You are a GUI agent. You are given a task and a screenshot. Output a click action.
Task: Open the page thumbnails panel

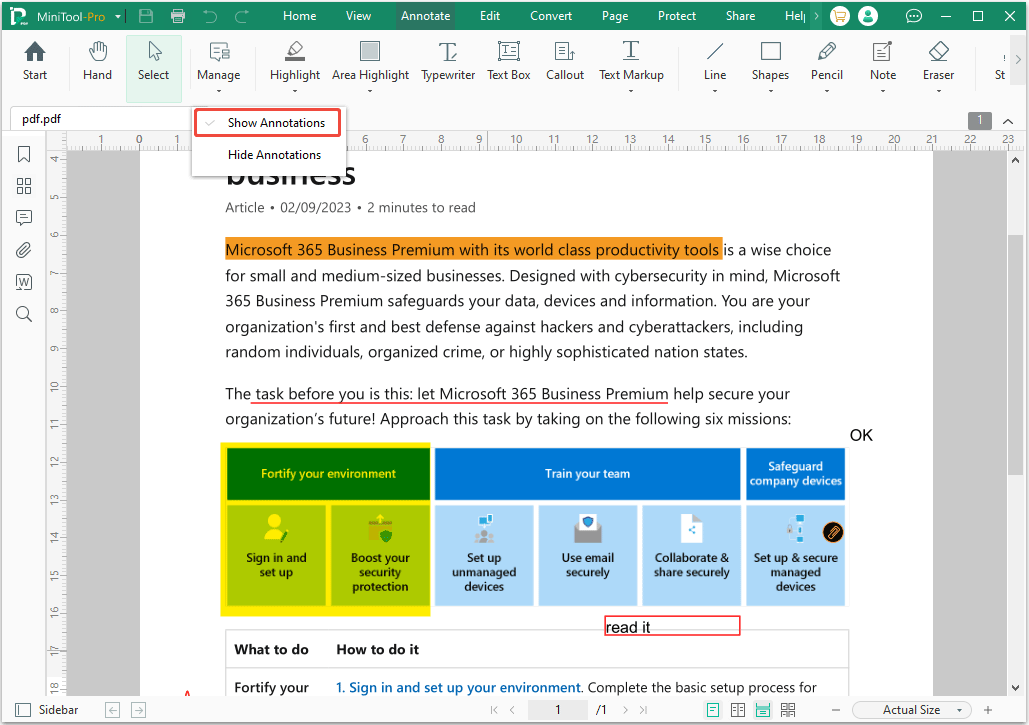(x=23, y=186)
